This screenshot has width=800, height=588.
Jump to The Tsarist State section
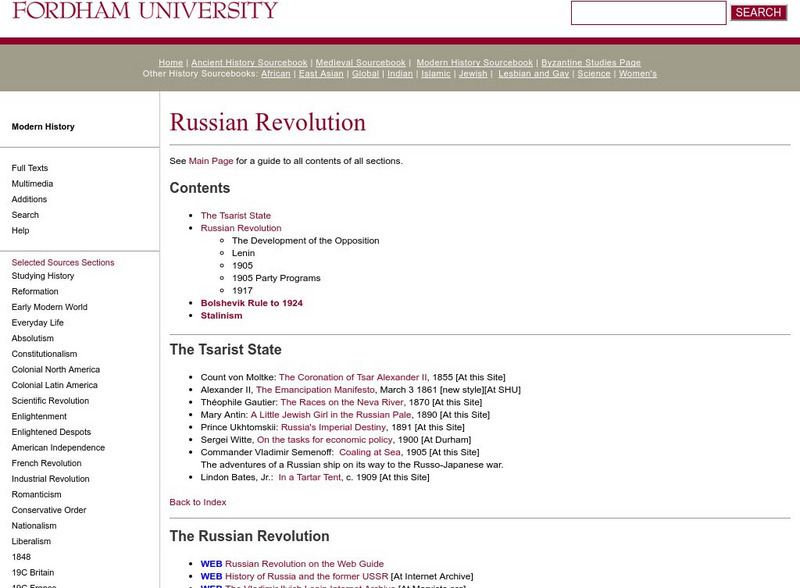click(x=235, y=216)
